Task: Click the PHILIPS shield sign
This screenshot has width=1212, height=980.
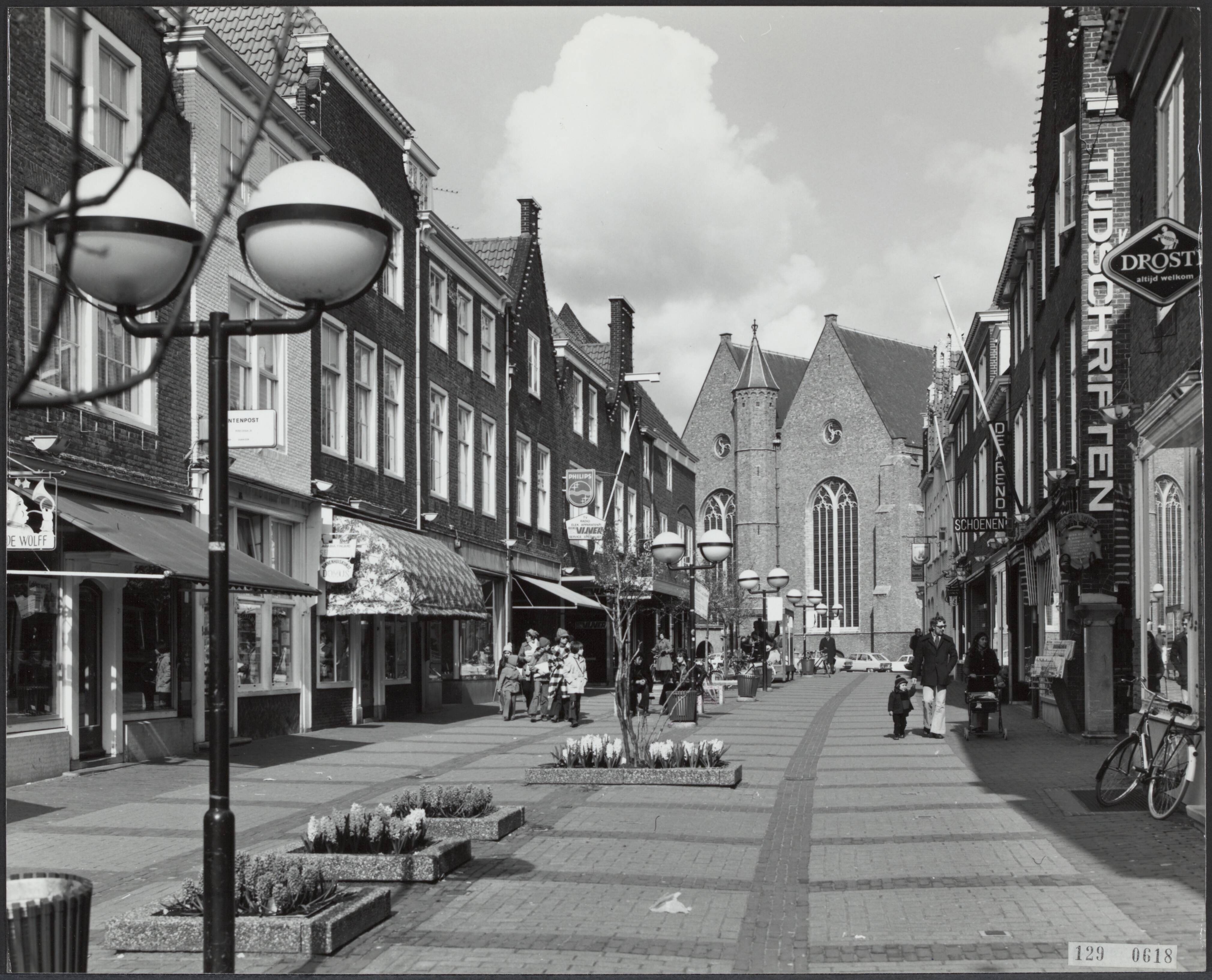Action: pos(580,488)
